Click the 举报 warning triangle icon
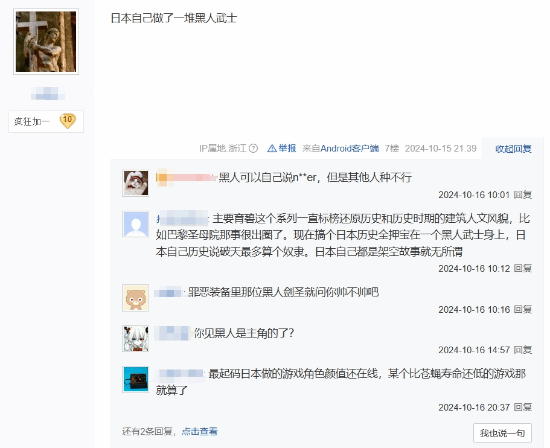The image size is (550, 448). pyautogui.click(x=272, y=148)
